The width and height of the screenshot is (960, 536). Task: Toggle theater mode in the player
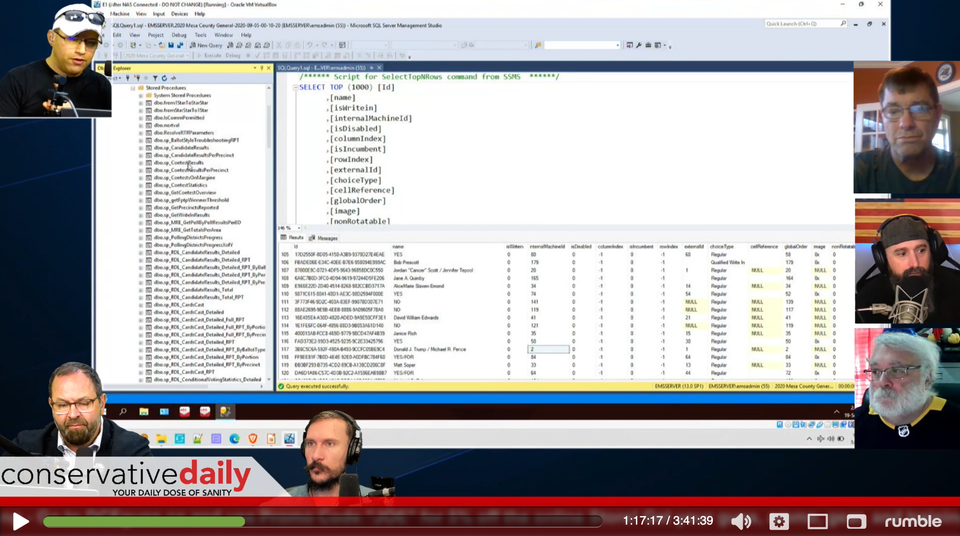click(817, 521)
